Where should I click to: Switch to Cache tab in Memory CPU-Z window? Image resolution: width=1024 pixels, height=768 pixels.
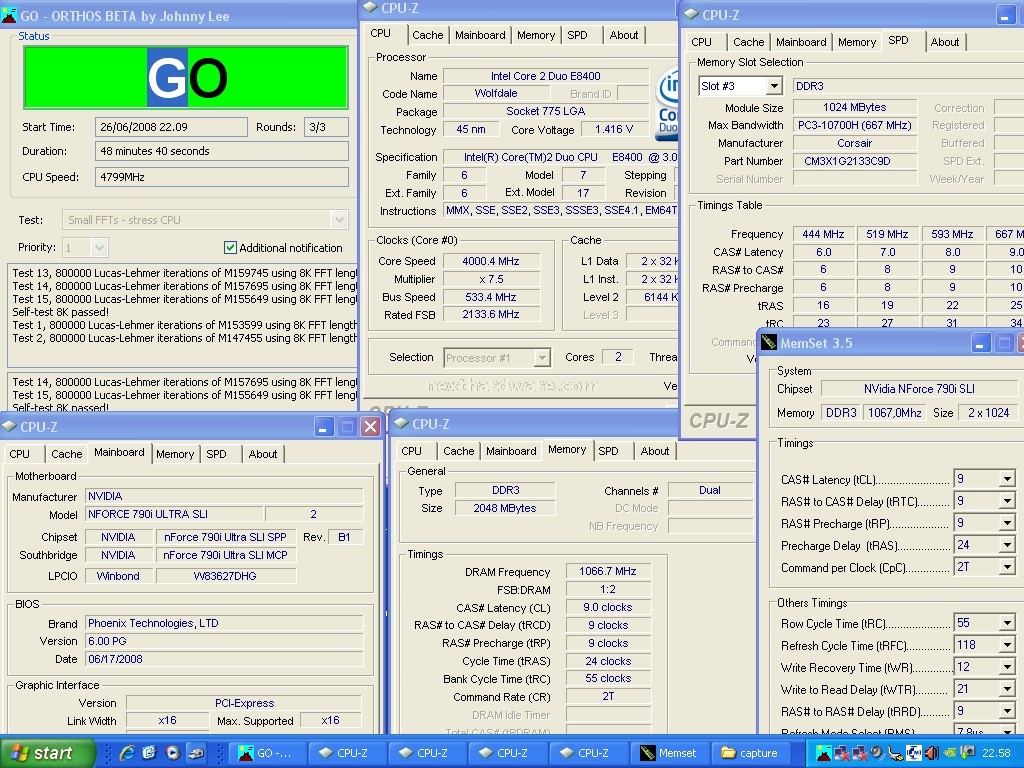(458, 451)
